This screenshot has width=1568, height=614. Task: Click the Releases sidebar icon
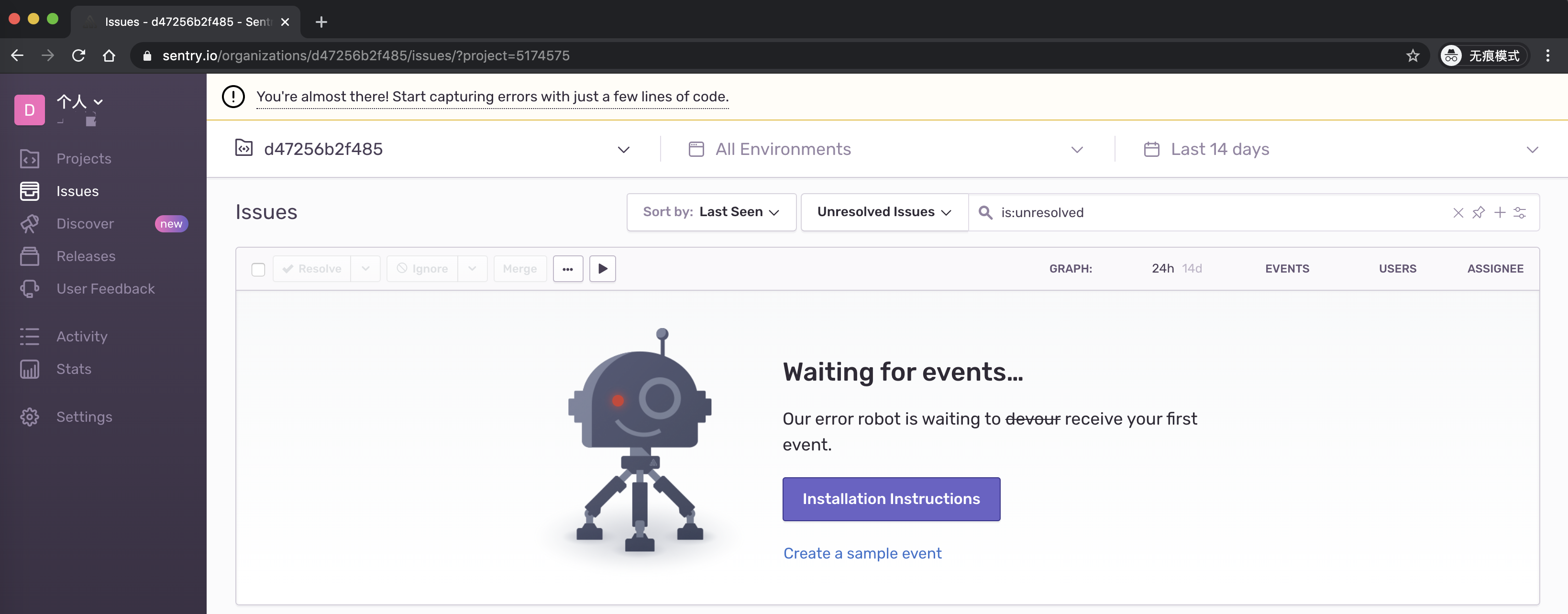click(29, 256)
